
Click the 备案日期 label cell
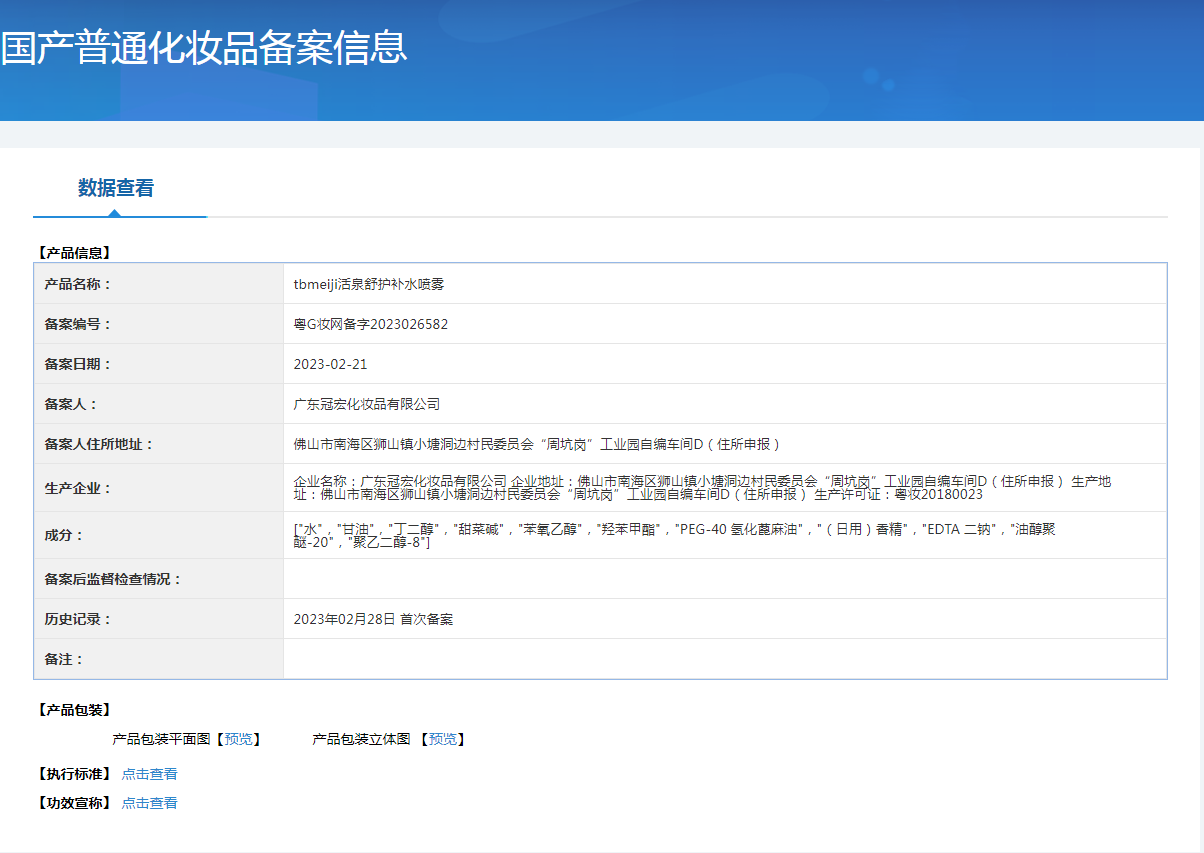159,364
